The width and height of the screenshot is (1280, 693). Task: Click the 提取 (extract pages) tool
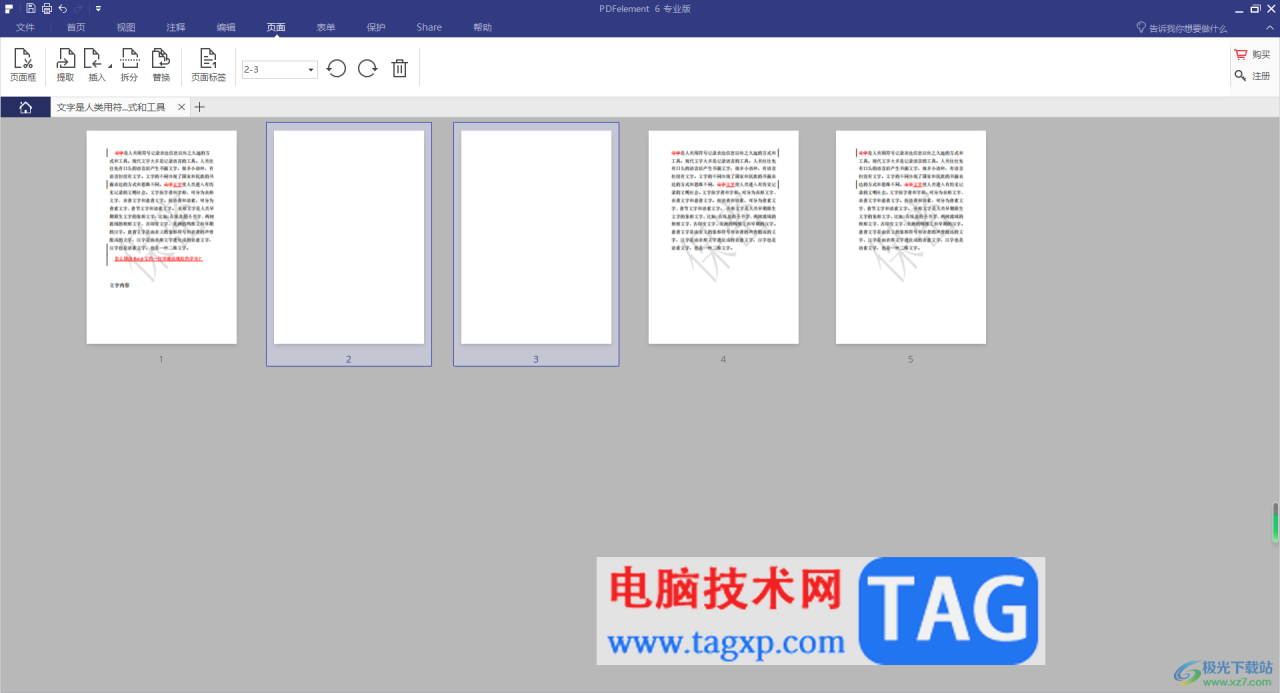[x=65, y=66]
